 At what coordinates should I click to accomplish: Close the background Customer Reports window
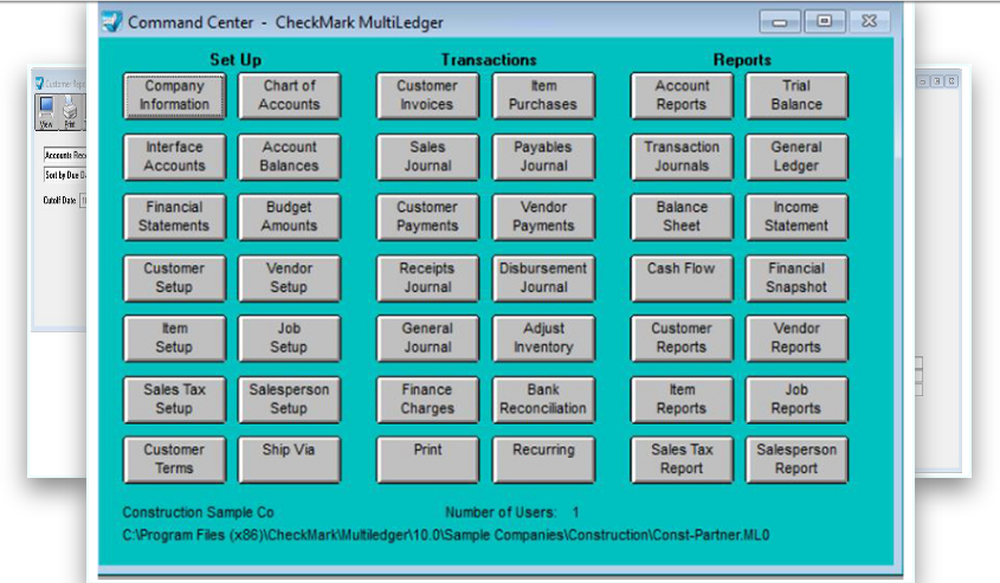pos(952,81)
